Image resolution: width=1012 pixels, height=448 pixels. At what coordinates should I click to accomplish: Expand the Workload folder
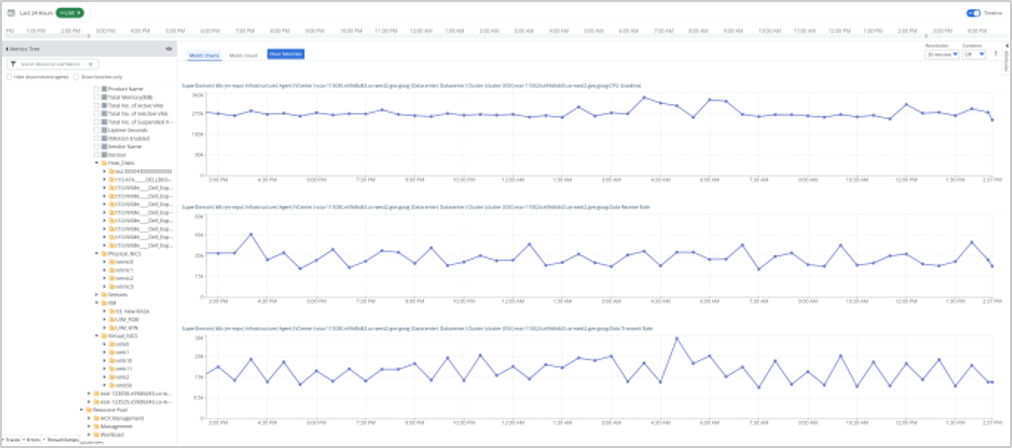point(88,434)
